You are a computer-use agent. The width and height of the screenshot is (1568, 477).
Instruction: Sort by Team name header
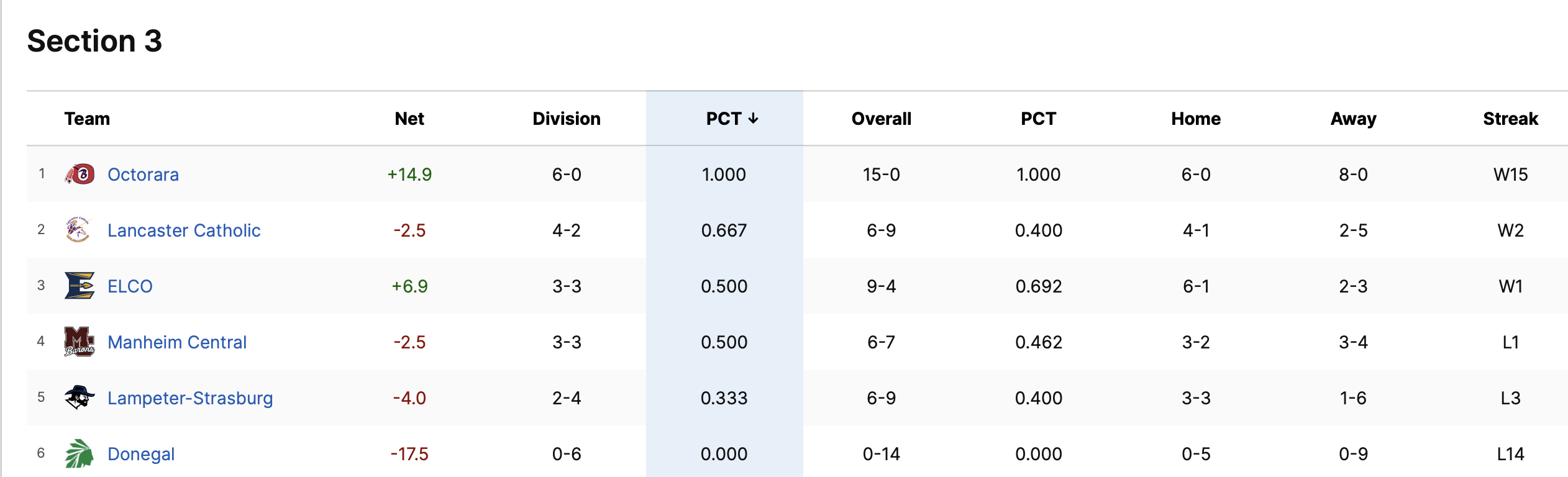click(x=87, y=119)
